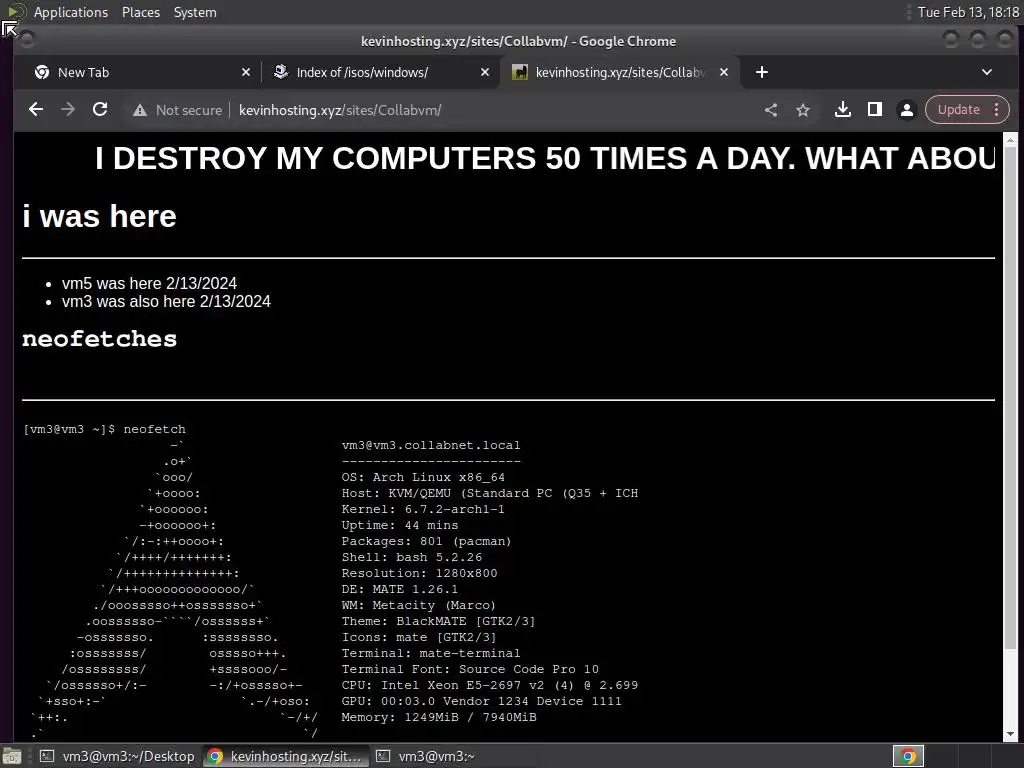The width and height of the screenshot is (1024, 768).
Task: Switch to vm3@vm3:~/Desktop terminal in taskbar
Action: (118, 756)
